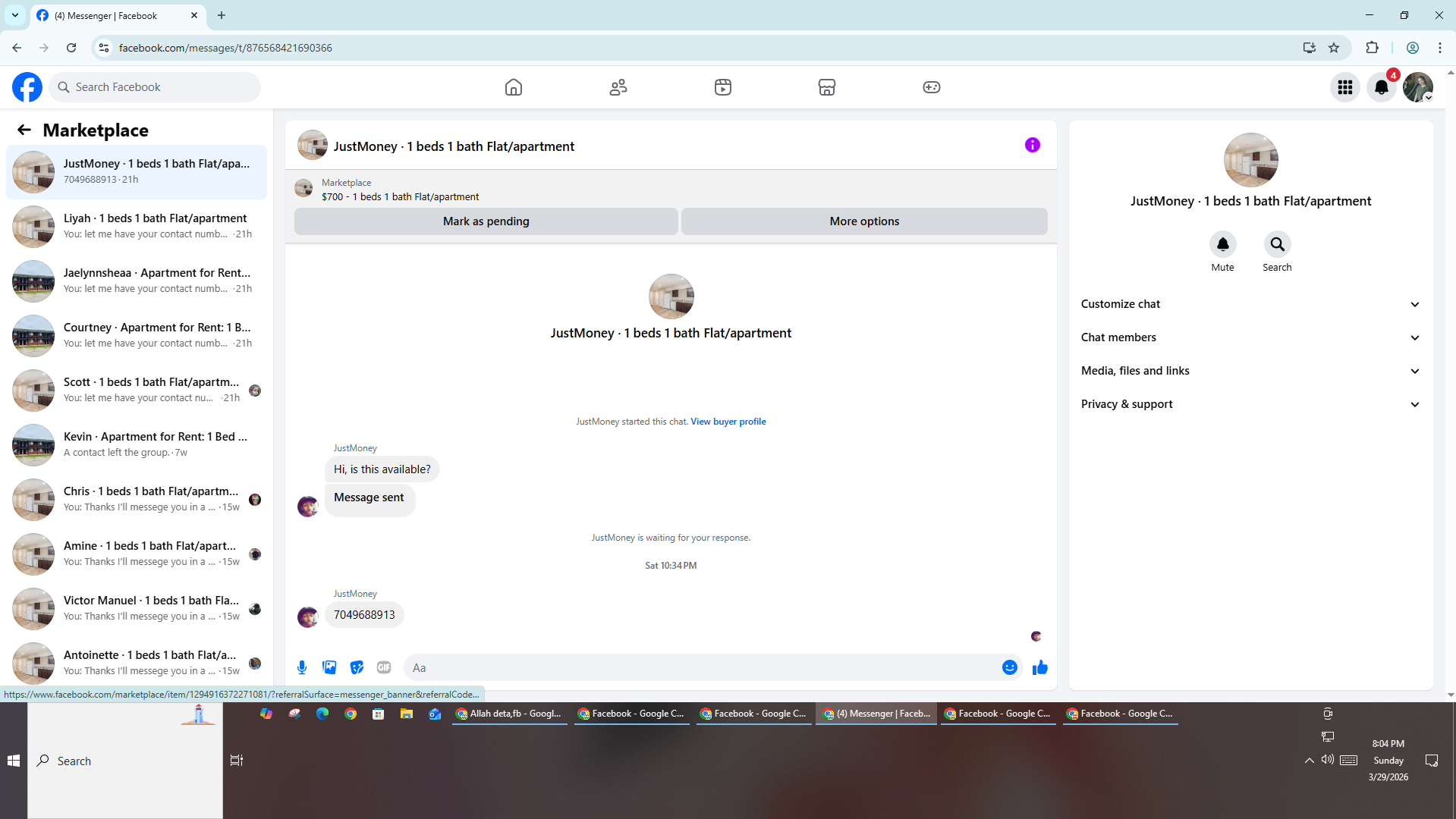The width and height of the screenshot is (1456, 819).
Task: Click the browser address bar URL
Action: [225, 48]
